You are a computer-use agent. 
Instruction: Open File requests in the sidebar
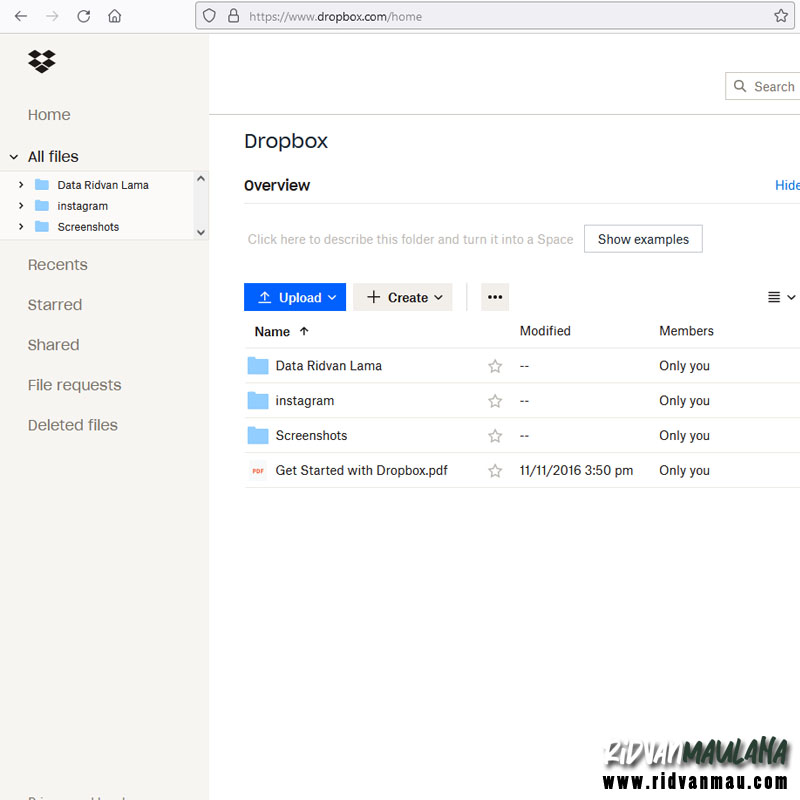(x=74, y=385)
